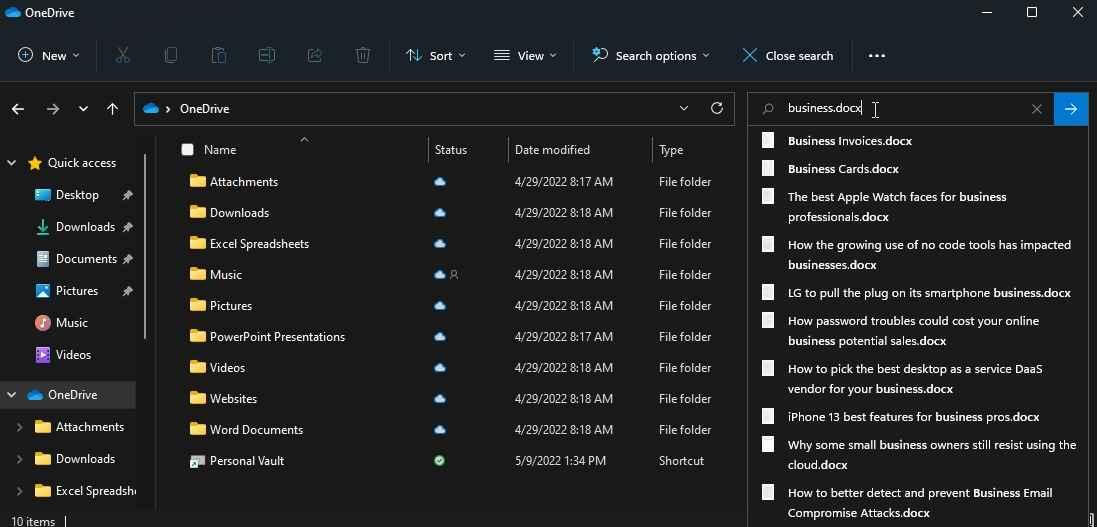
Task: Open the Sort dropdown menu
Action: click(436, 55)
